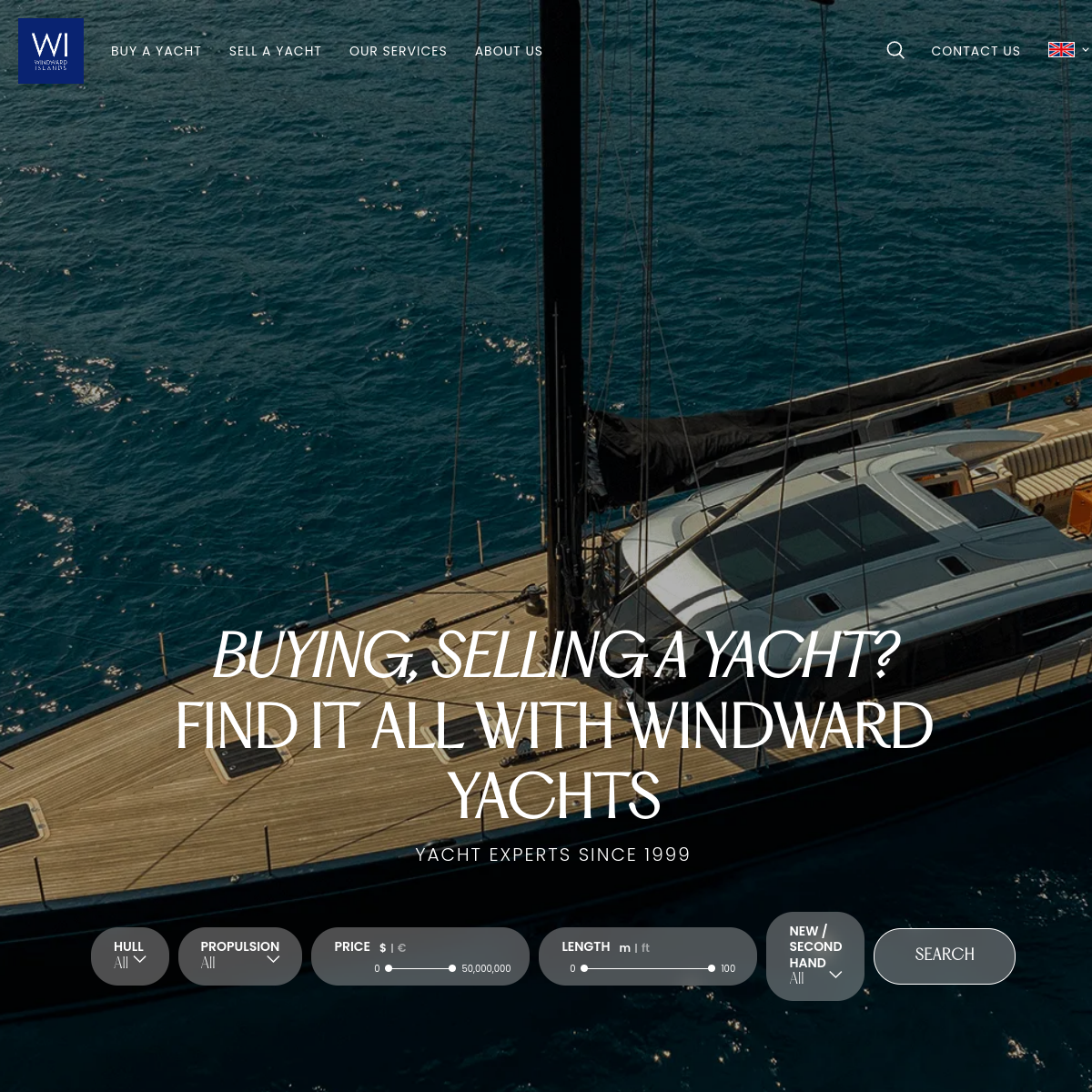Click the minimum length slider handle
Screen dimensions: 1092x1092
(x=583, y=968)
